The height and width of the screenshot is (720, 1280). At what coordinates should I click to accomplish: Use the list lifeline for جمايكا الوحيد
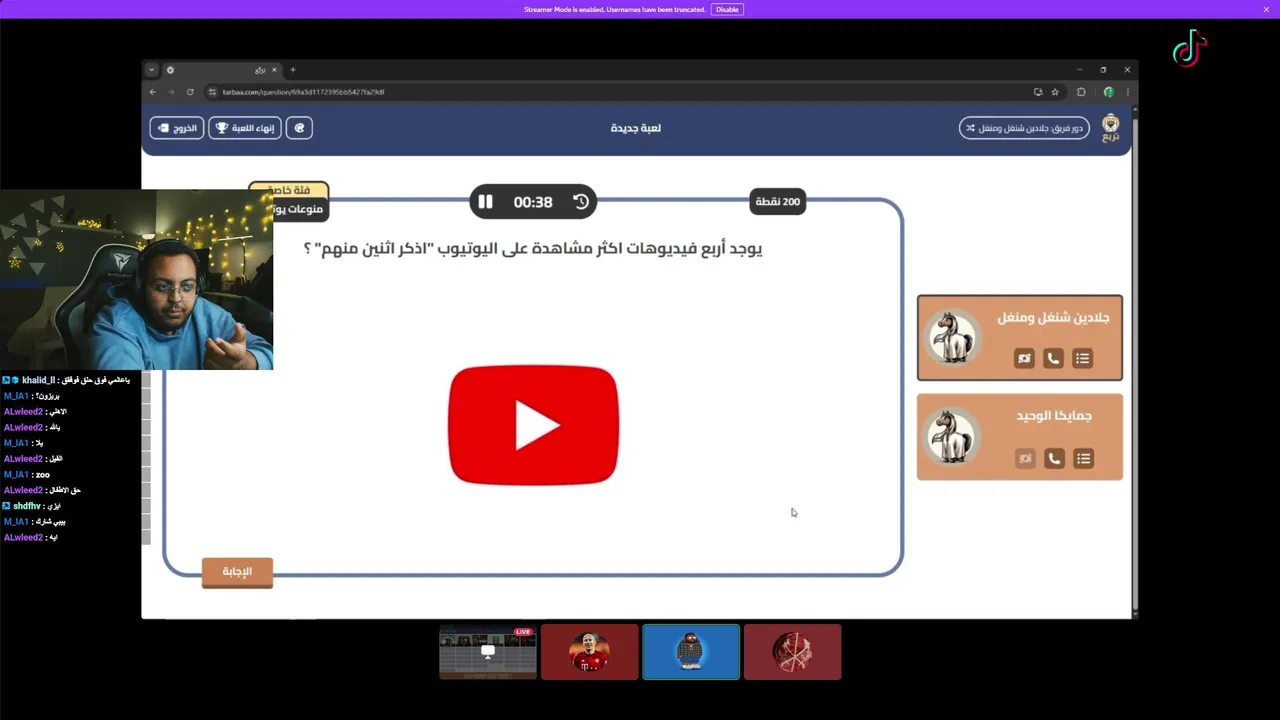point(1083,459)
